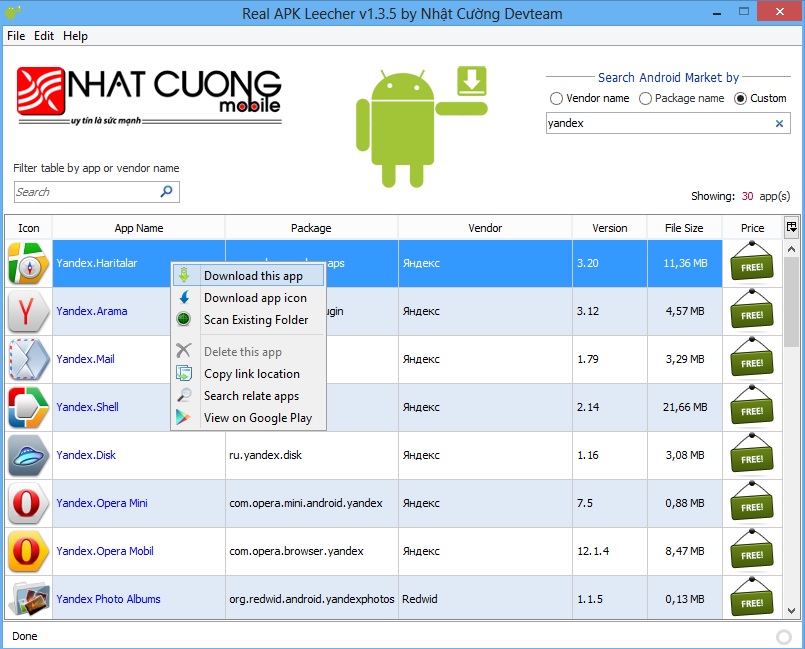Select the Yandex.Mail app name
Viewport: 805px width, 649px height.
(x=85, y=359)
